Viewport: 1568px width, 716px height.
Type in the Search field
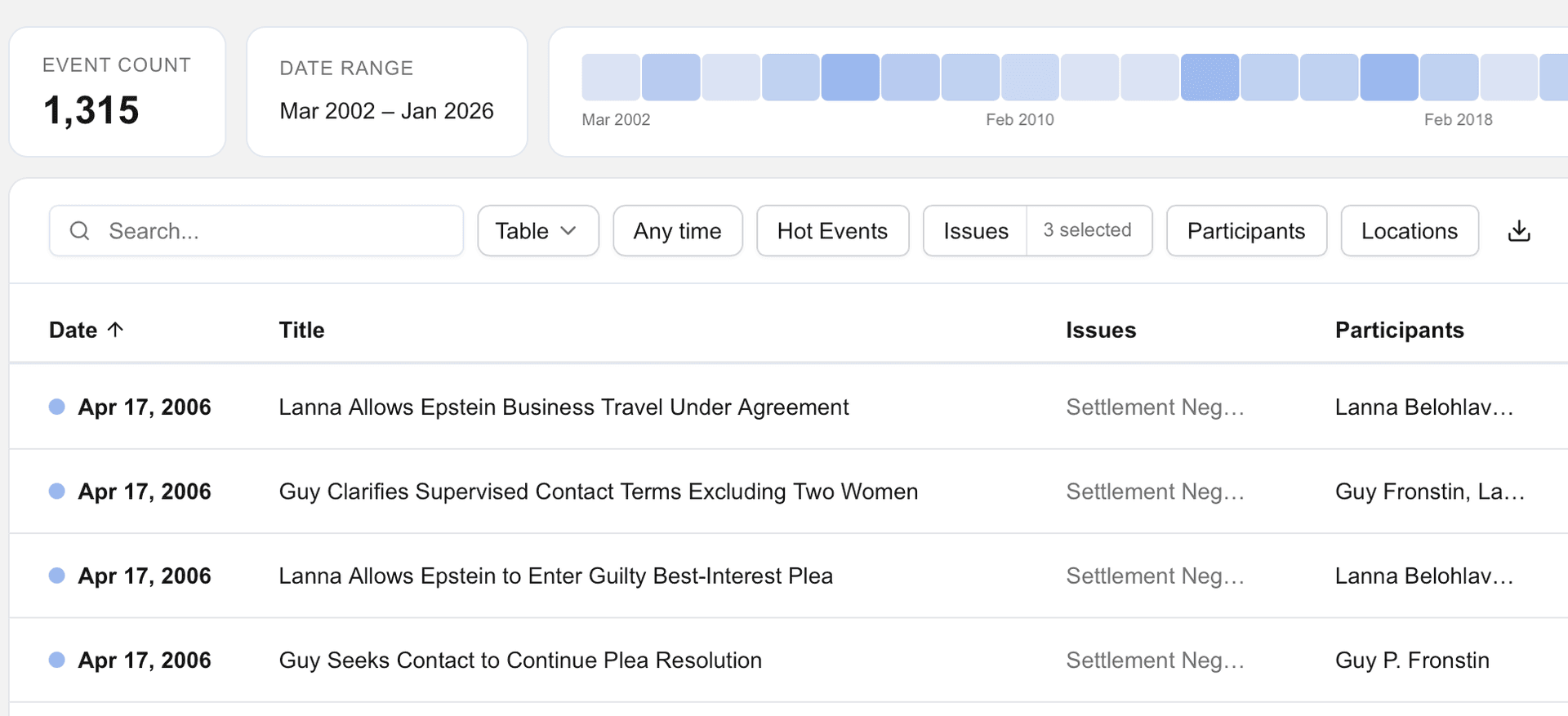click(278, 231)
